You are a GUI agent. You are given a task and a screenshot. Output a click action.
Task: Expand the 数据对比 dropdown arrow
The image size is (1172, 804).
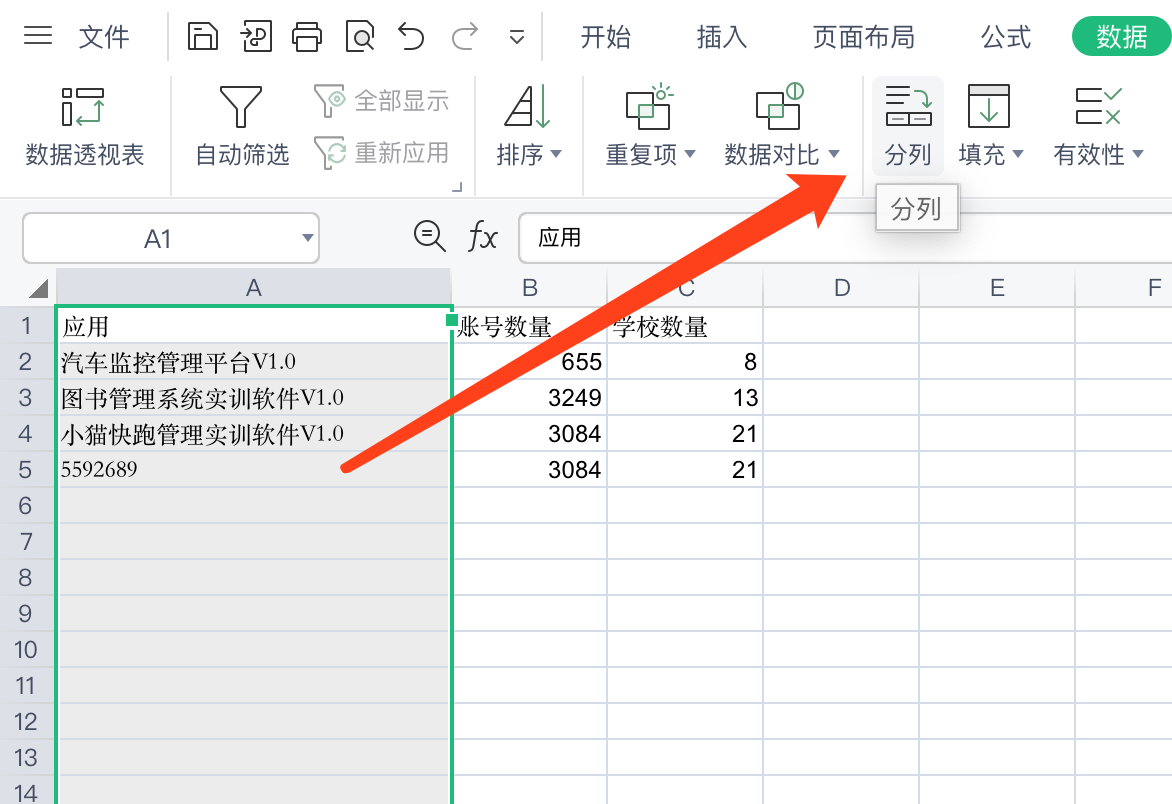[834, 154]
